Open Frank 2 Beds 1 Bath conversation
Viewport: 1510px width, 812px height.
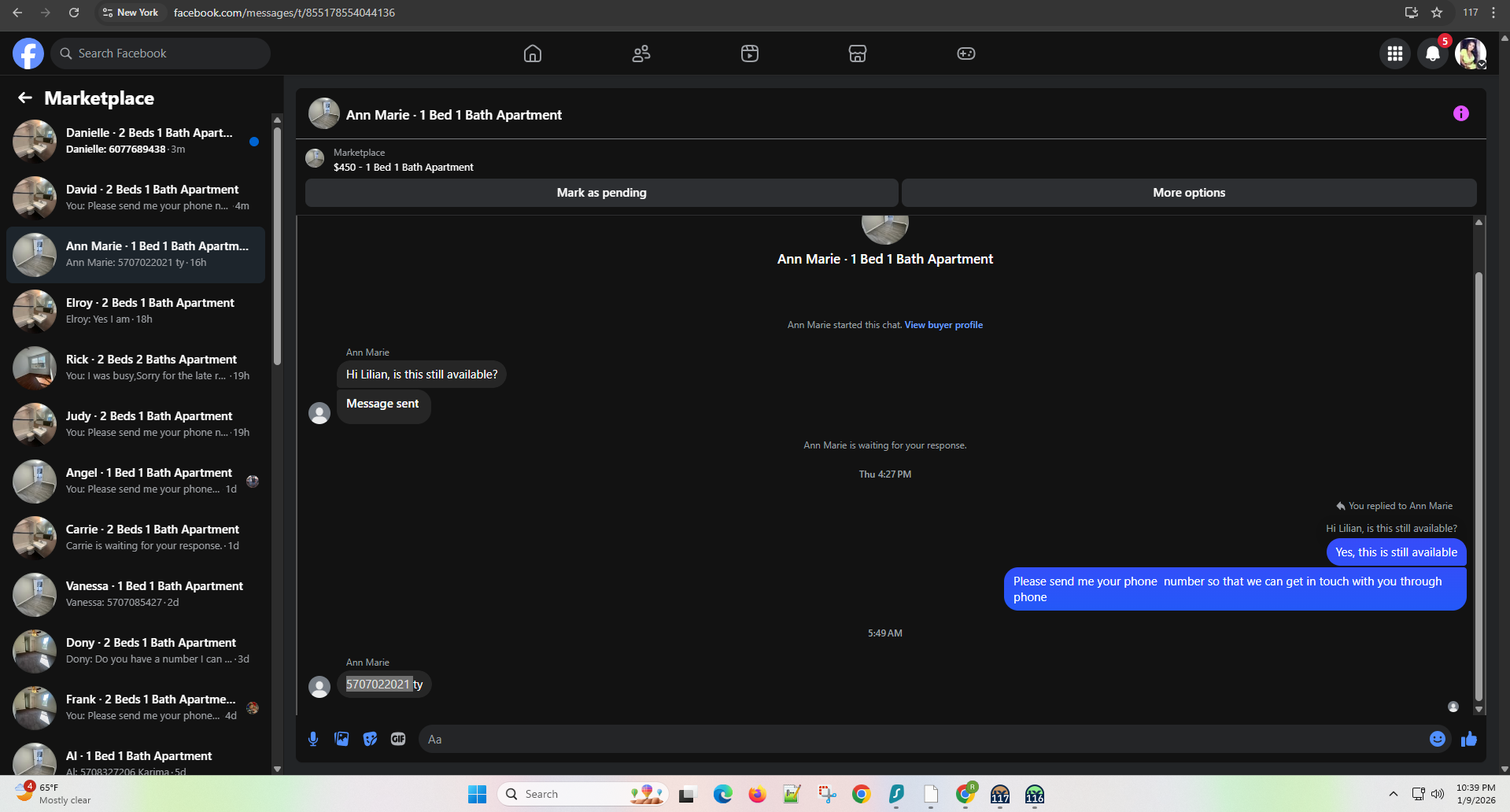(x=135, y=708)
